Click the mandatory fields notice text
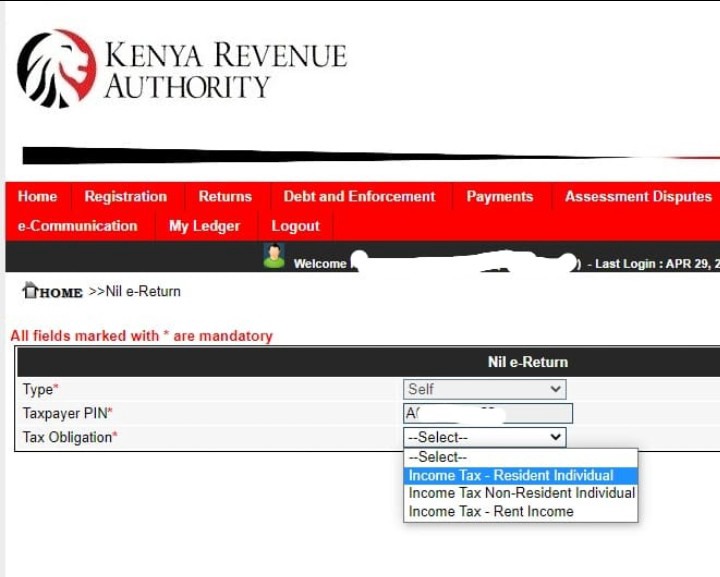 click(x=141, y=336)
